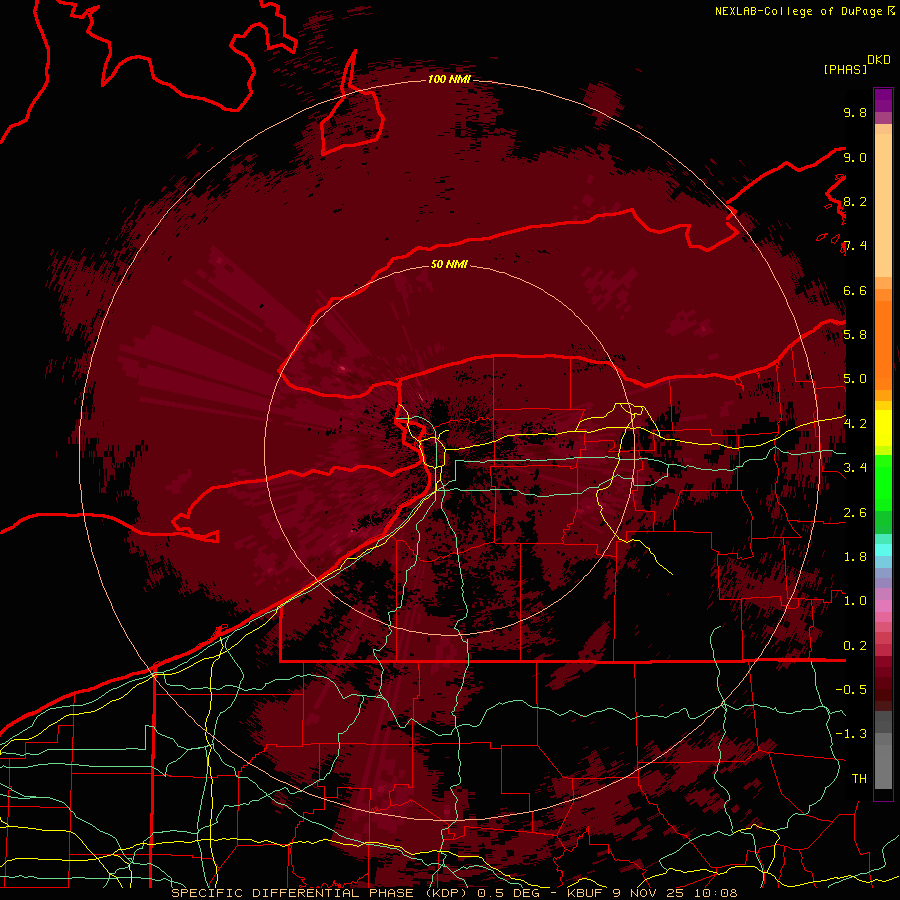Click the TH scale label

(x=859, y=779)
